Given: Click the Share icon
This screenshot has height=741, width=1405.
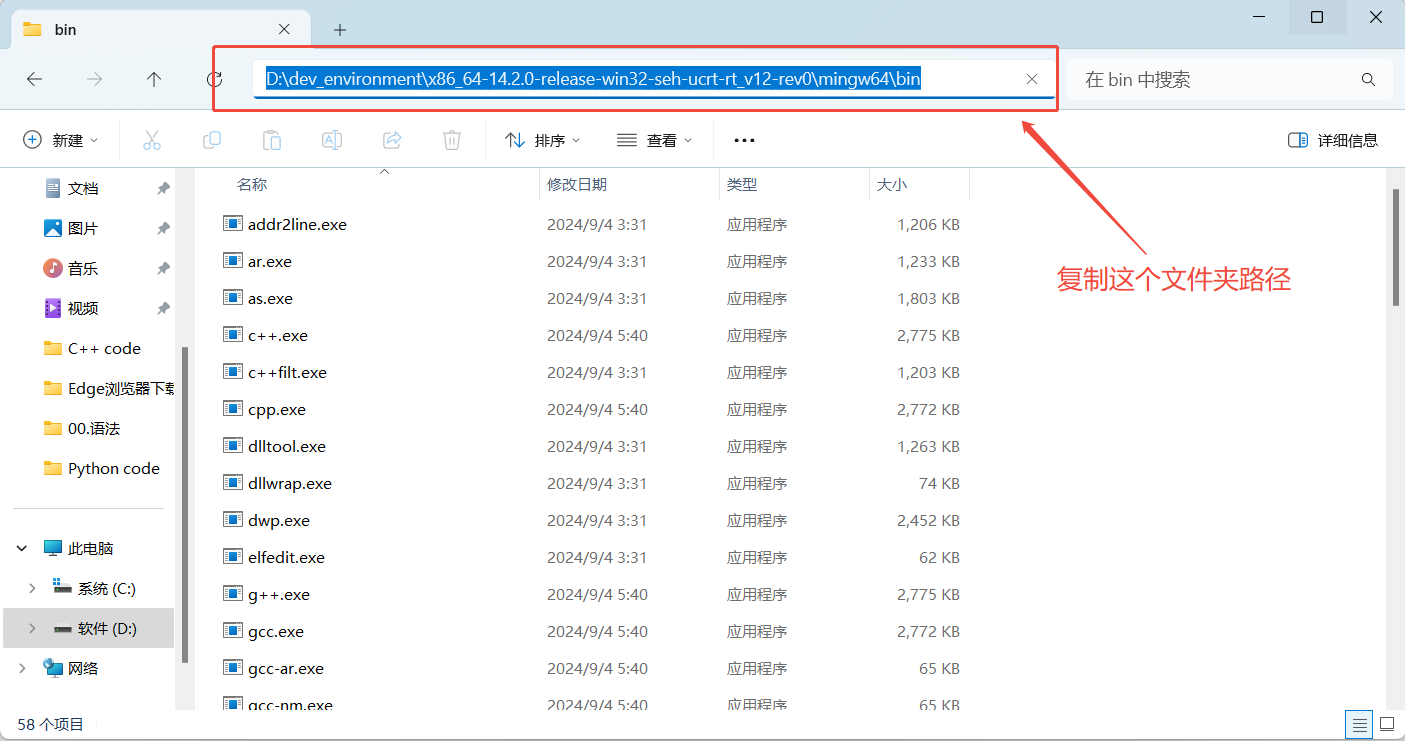Looking at the screenshot, I should click(391, 140).
